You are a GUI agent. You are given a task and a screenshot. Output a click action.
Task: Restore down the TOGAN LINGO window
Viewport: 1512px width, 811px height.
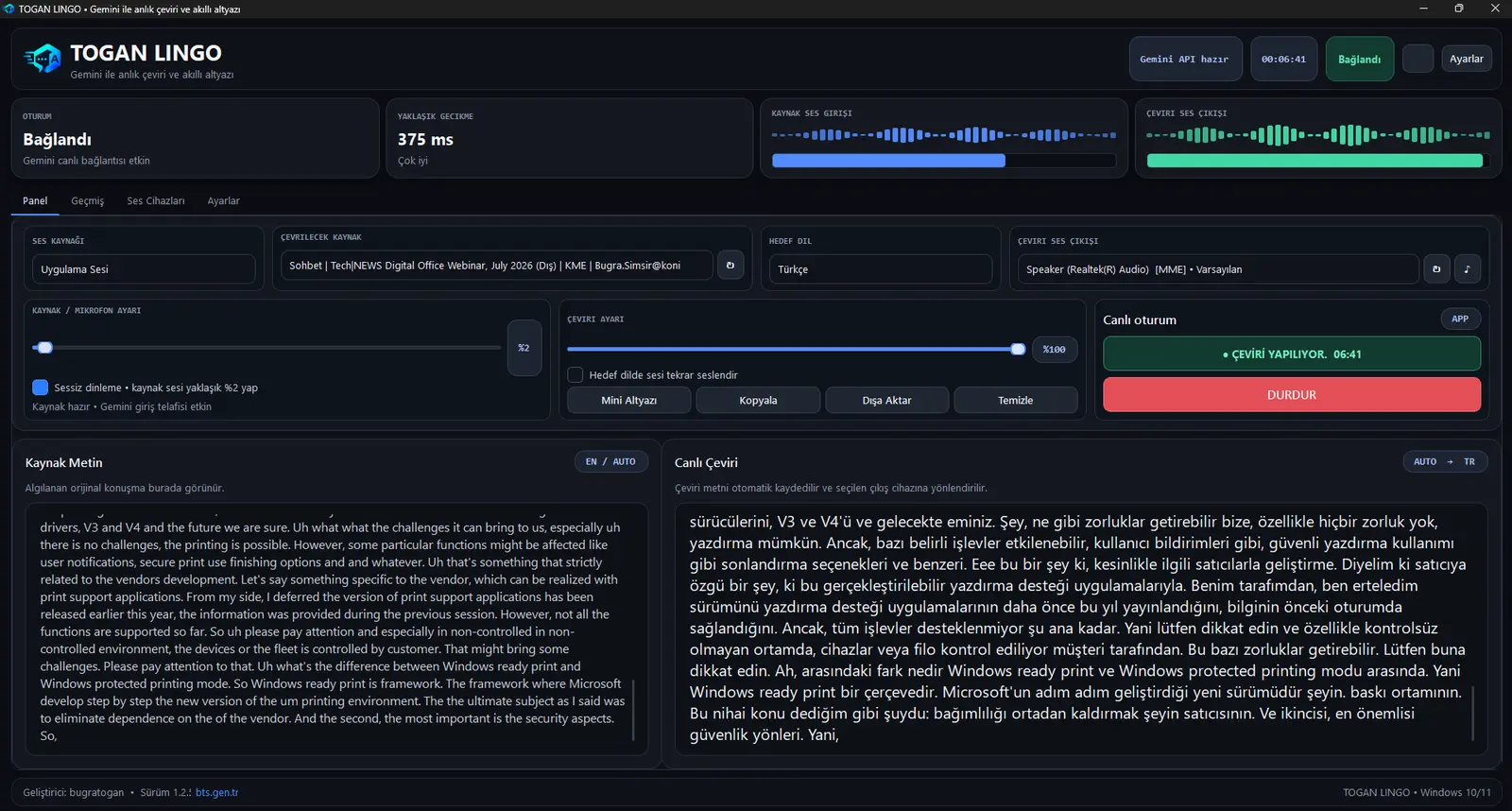point(1459,9)
